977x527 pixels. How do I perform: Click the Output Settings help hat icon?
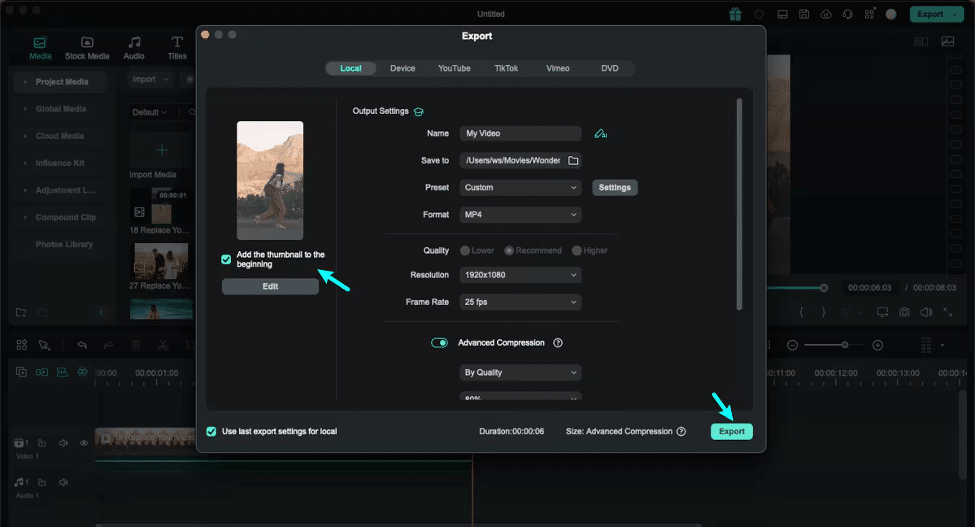[x=419, y=112]
